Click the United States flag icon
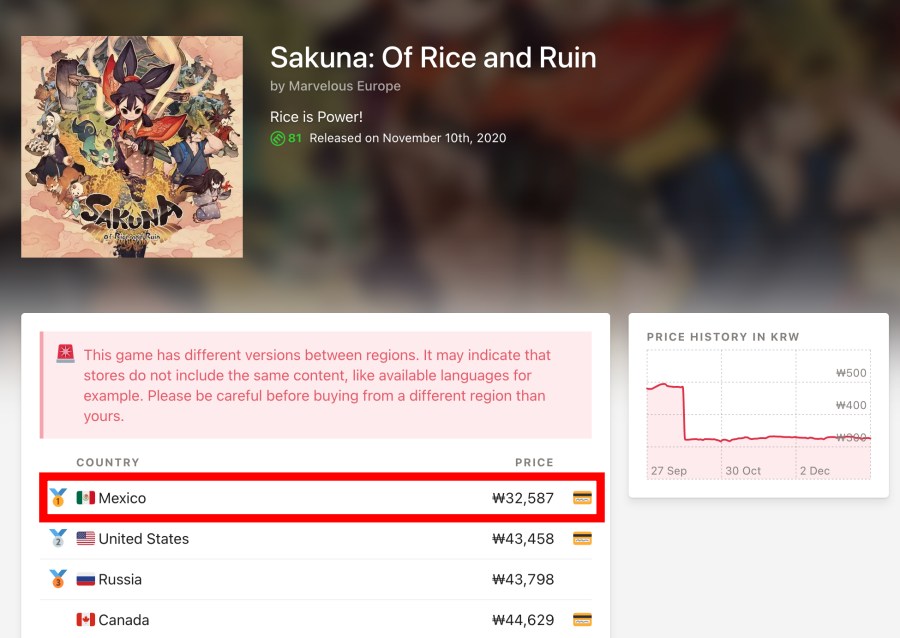 pyautogui.click(x=86, y=539)
